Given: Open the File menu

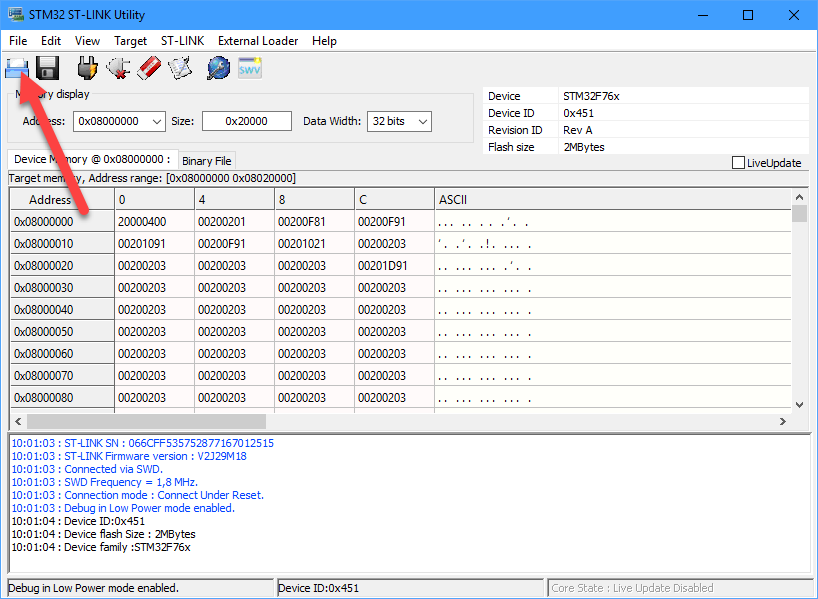Looking at the screenshot, I should click(x=18, y=41).
